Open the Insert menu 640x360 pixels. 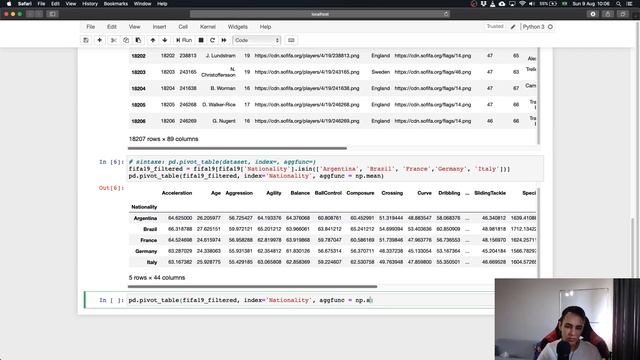click(x=159, y=27)
